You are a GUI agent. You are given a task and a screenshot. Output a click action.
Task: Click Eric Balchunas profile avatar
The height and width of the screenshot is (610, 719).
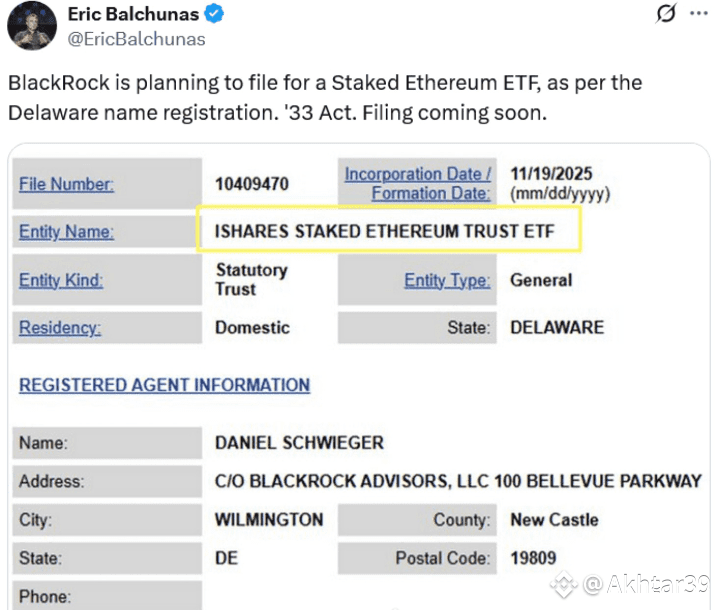(x=31, y=26)
